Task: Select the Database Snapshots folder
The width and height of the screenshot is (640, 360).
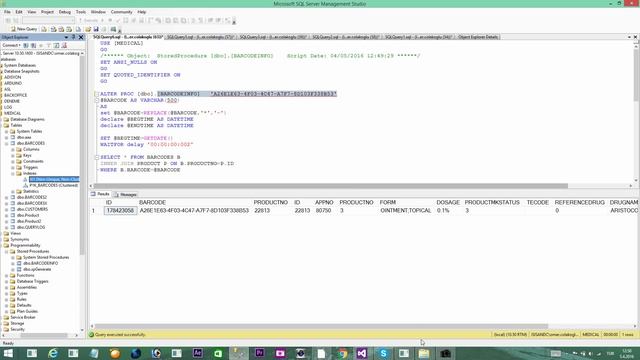Action: tap(22, 71)
